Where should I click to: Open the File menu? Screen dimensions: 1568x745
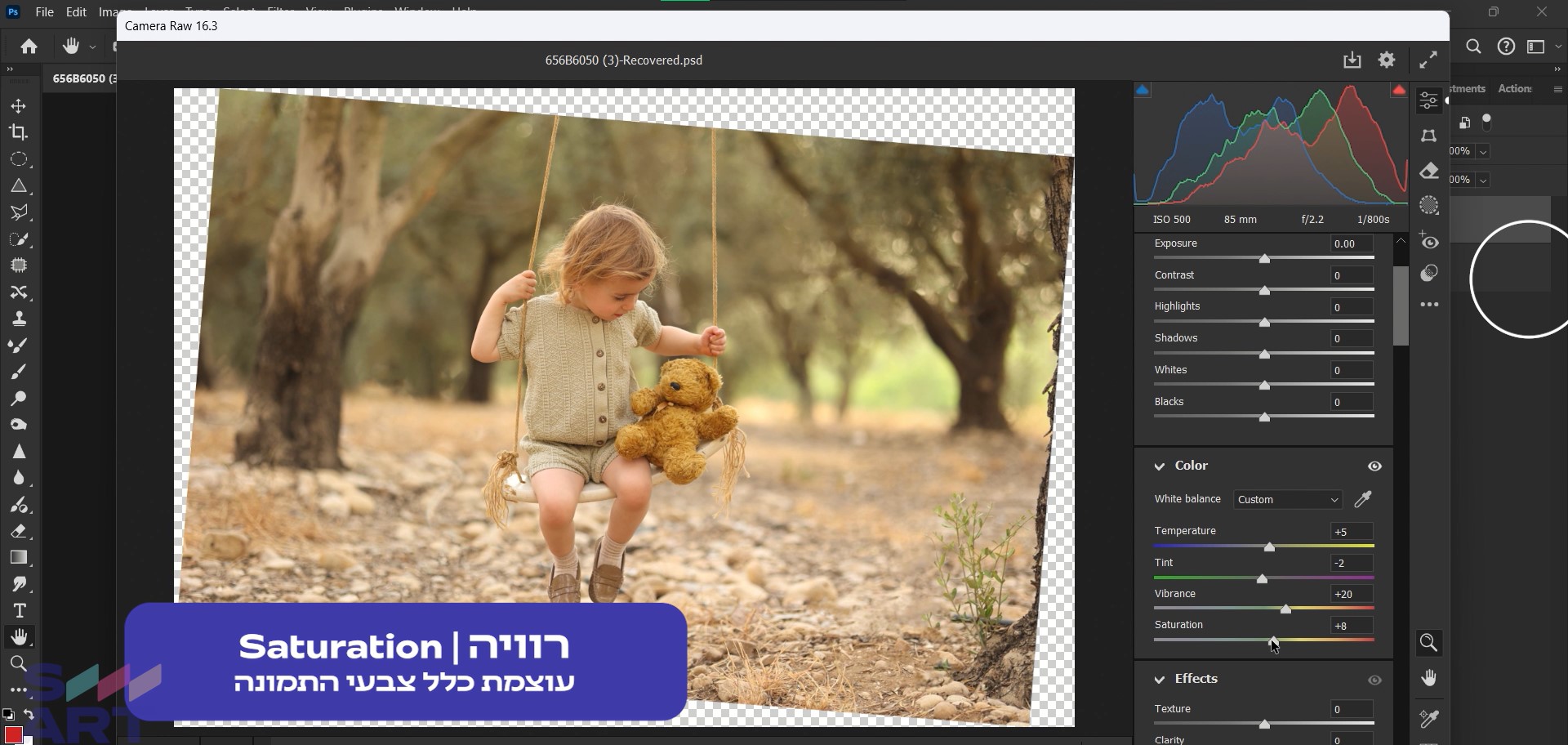click(x=44, y=12)
